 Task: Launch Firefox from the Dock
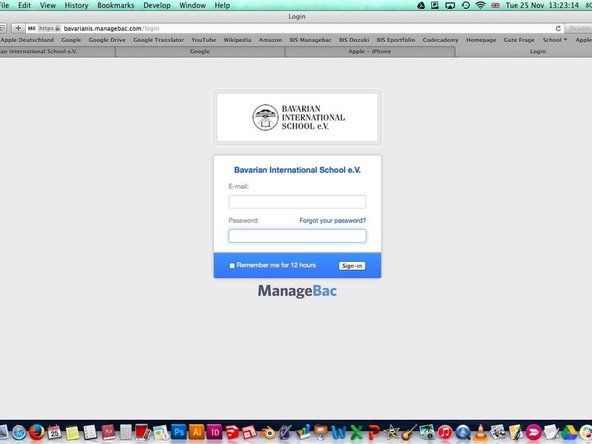[x=37, y=432]
